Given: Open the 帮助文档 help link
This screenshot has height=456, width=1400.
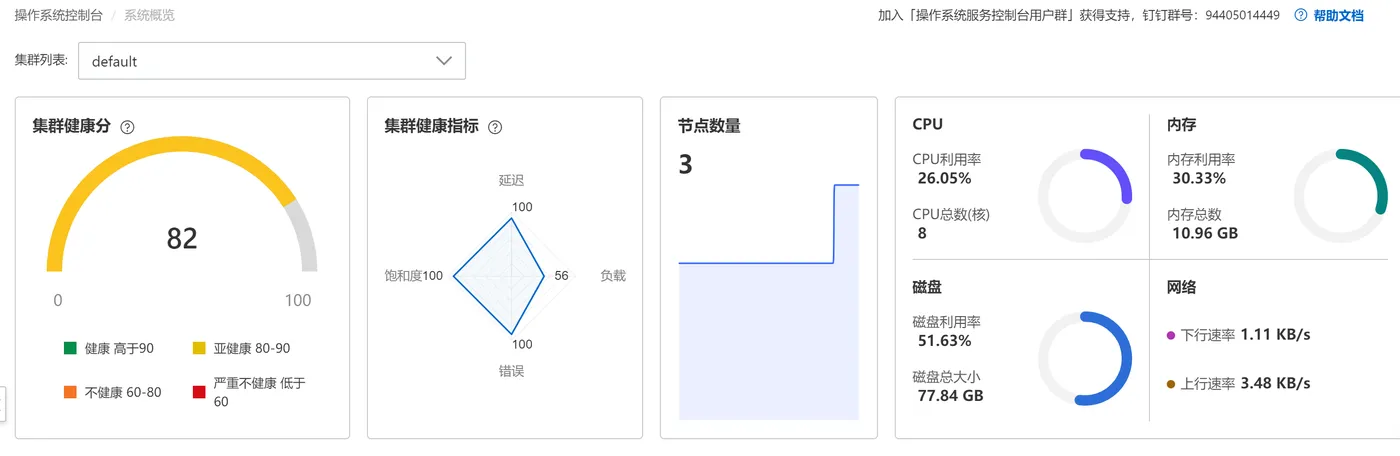Looking at the screenshot, I should click(1338, 15).
